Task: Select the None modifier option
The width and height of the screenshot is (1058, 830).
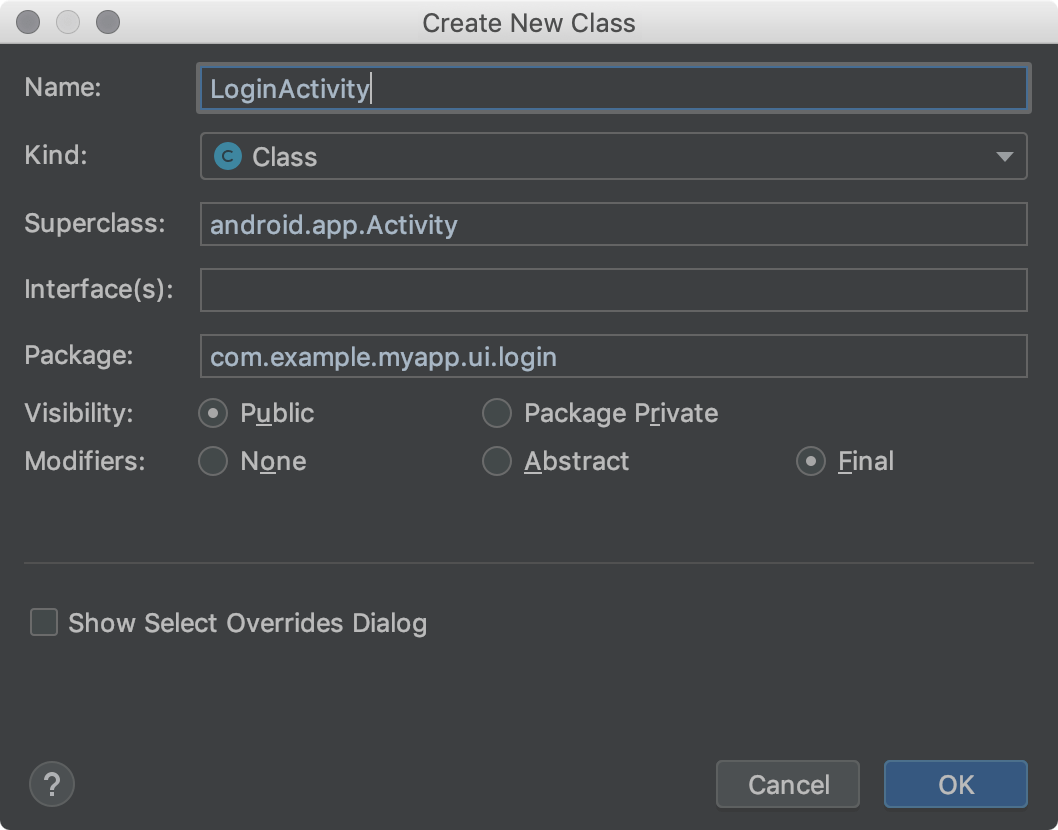Action: (212, 461)
